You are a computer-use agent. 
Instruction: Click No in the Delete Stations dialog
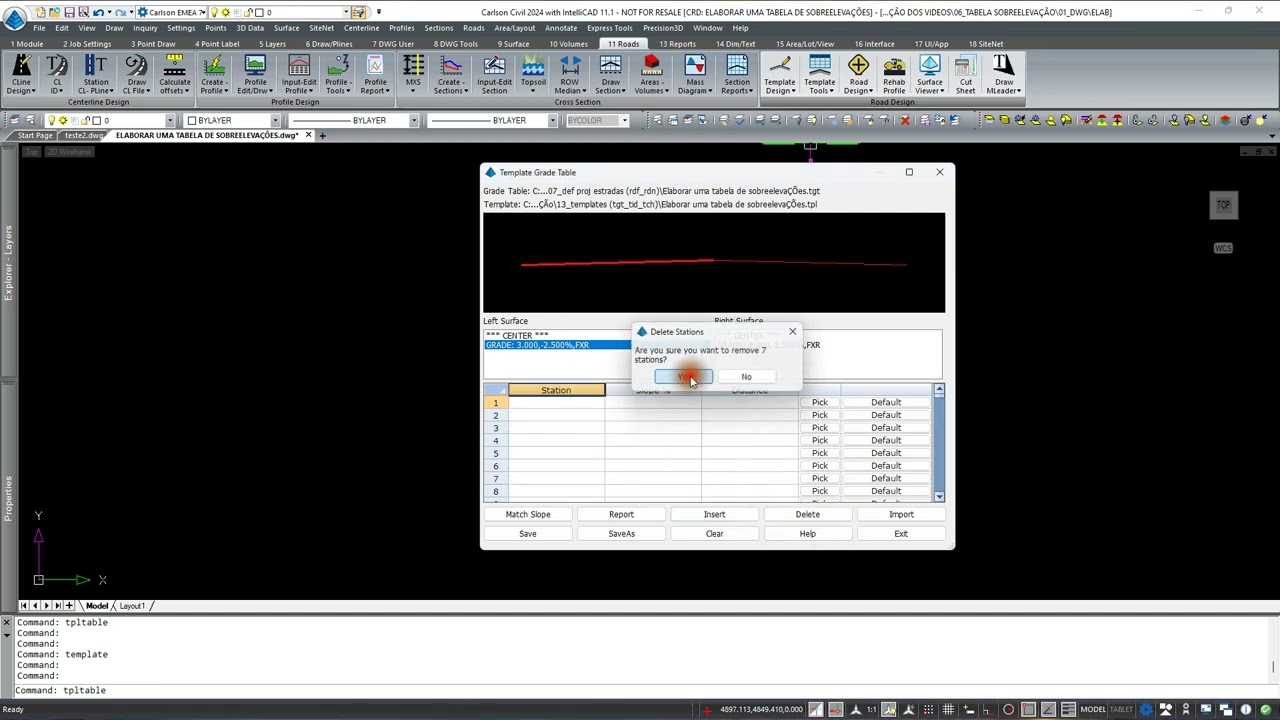point(746,377)
